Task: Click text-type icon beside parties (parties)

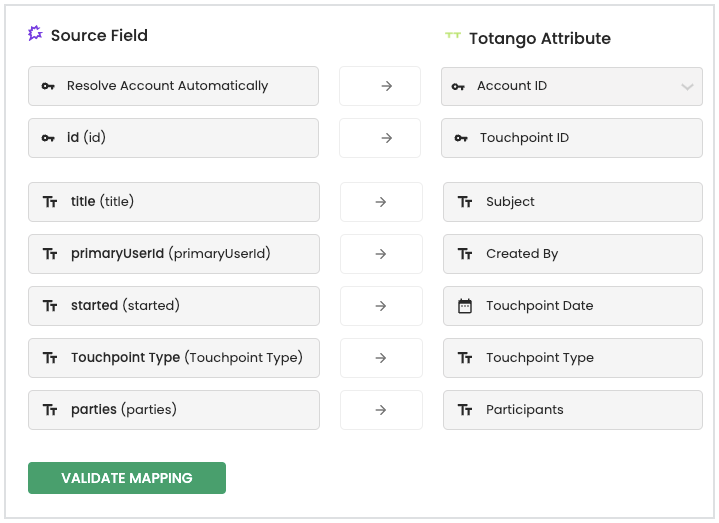Action: tap(50, 410)
